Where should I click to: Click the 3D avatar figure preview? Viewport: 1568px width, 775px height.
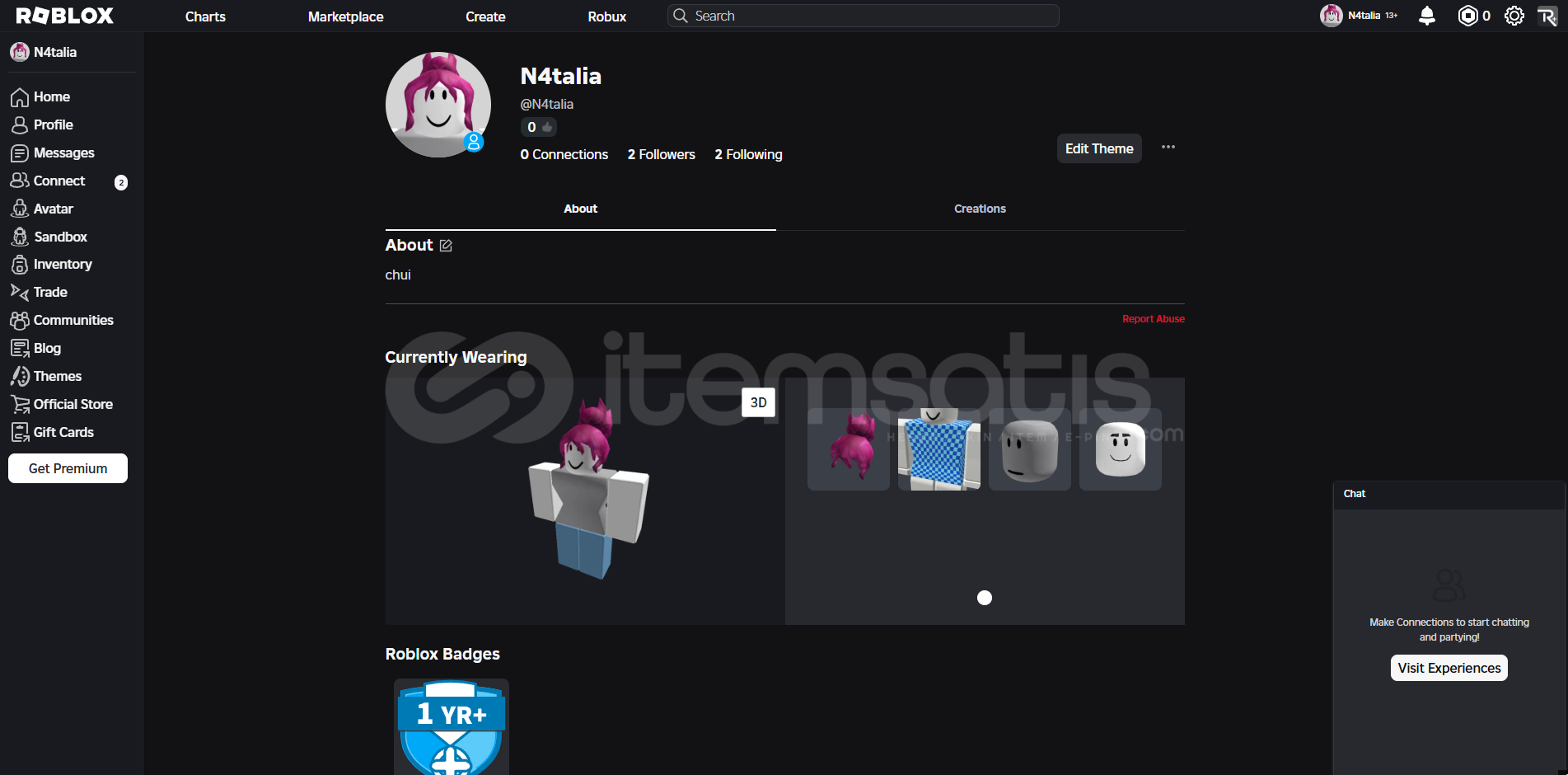click(588, 489)
